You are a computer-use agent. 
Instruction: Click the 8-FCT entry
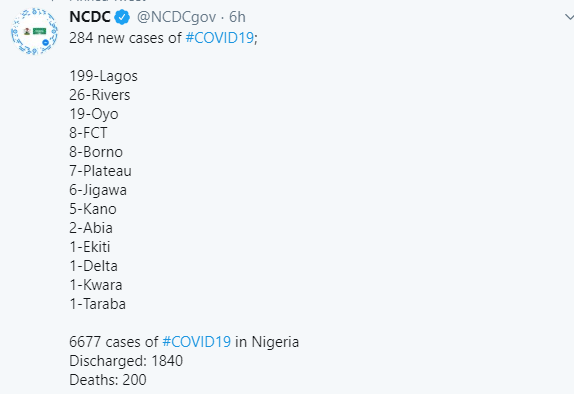click(88, 133)
